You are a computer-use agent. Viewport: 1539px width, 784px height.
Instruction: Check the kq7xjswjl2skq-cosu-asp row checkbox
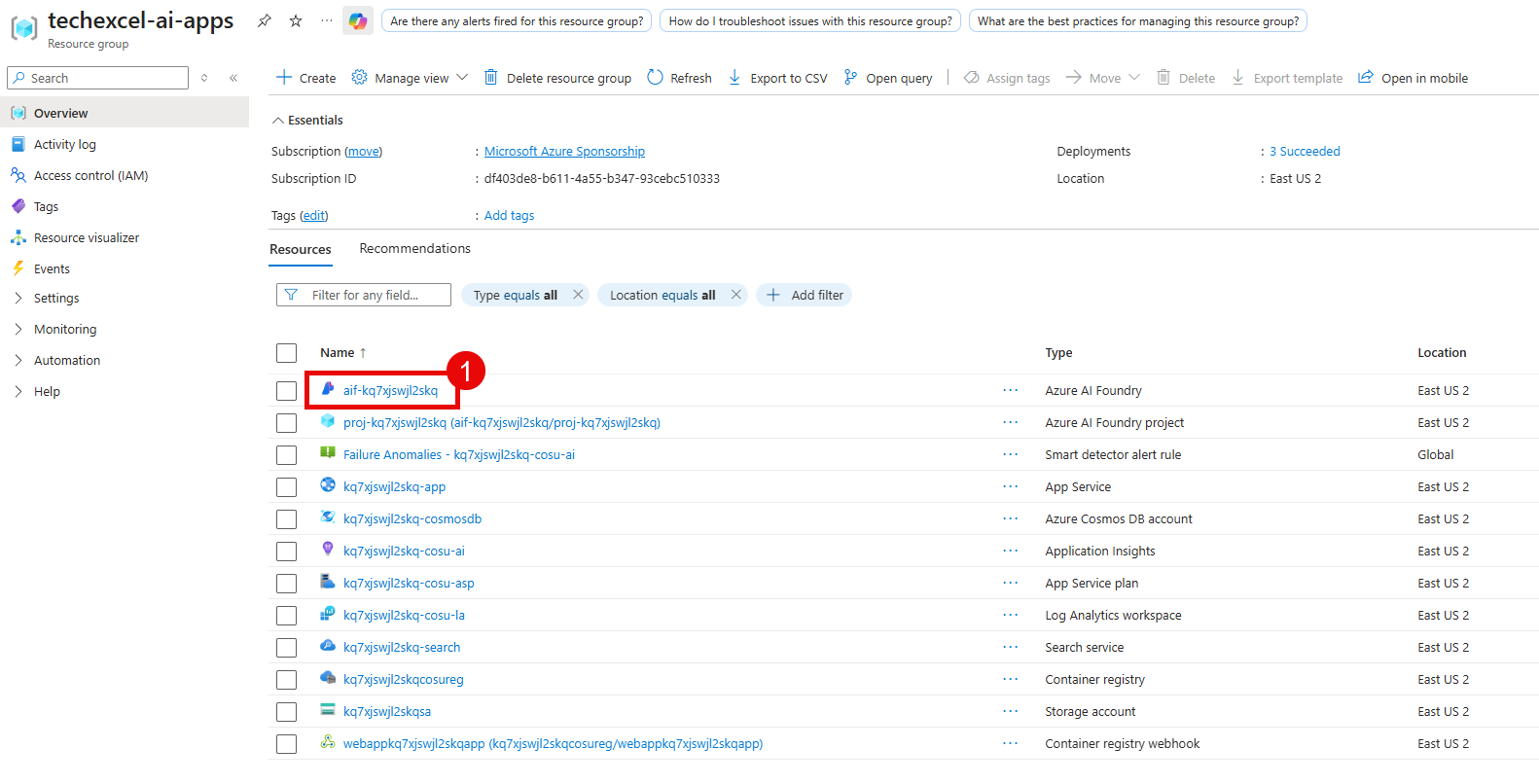pyautogui.click(x=286, y=584)
